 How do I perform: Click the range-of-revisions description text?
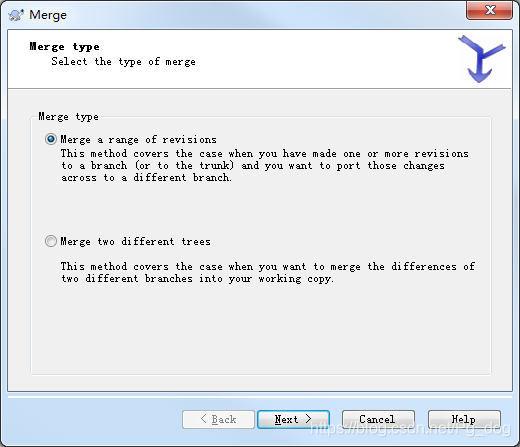(x=265, y=166)
